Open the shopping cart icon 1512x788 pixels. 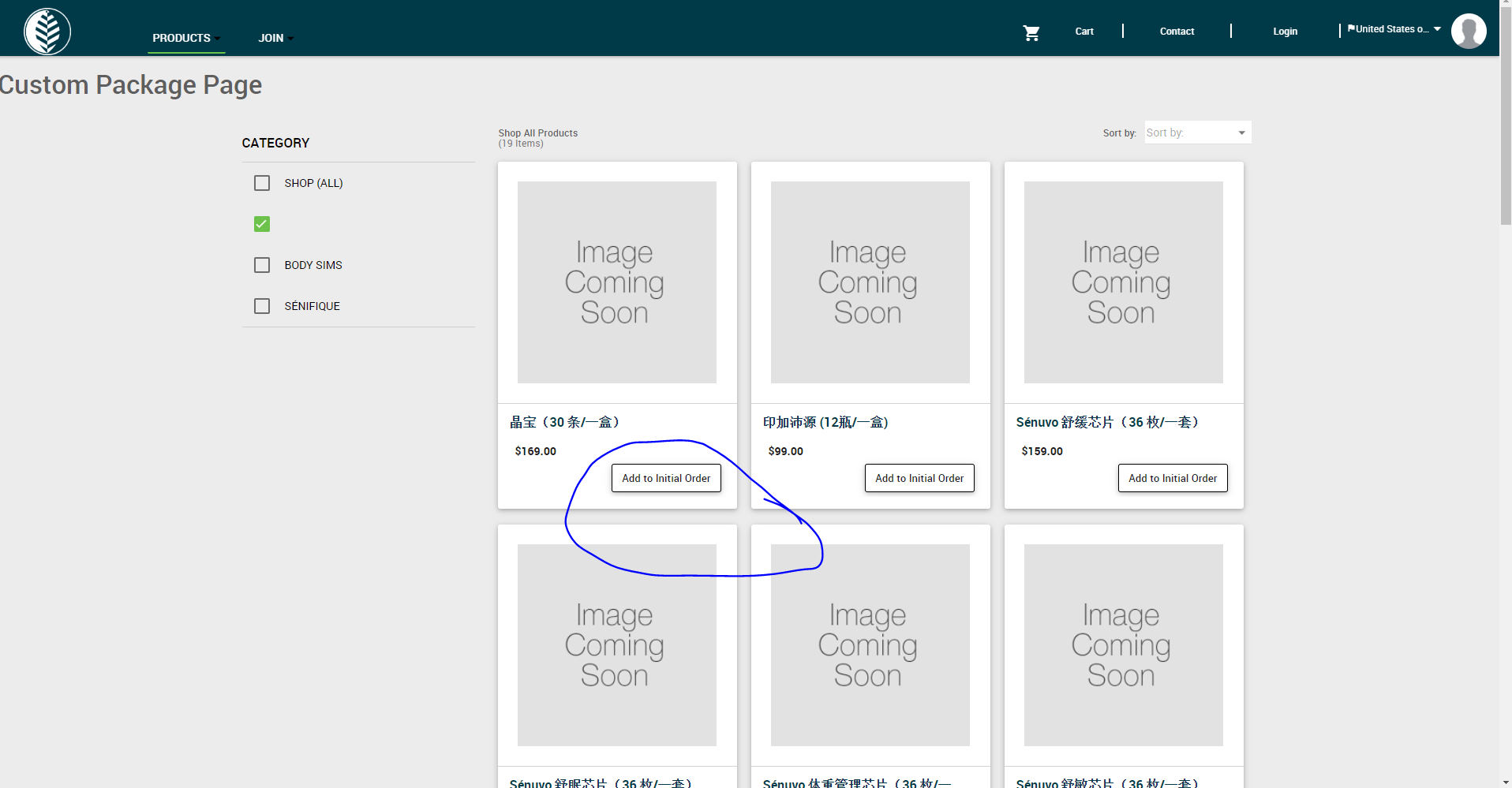click(1031, 32)
